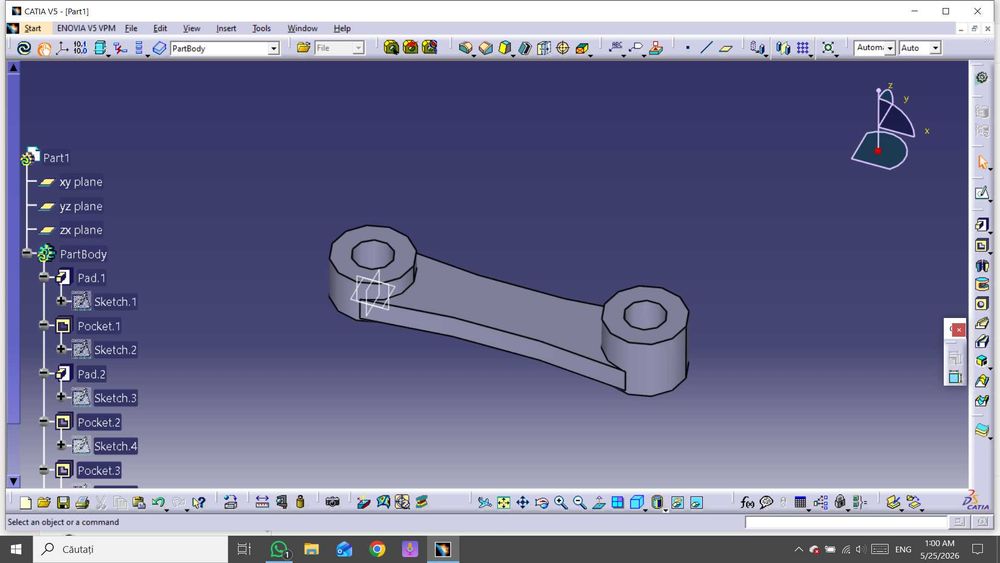Expand the Sketch.2 tree node
Screen dimensions: 1000x563
(61, 349)
